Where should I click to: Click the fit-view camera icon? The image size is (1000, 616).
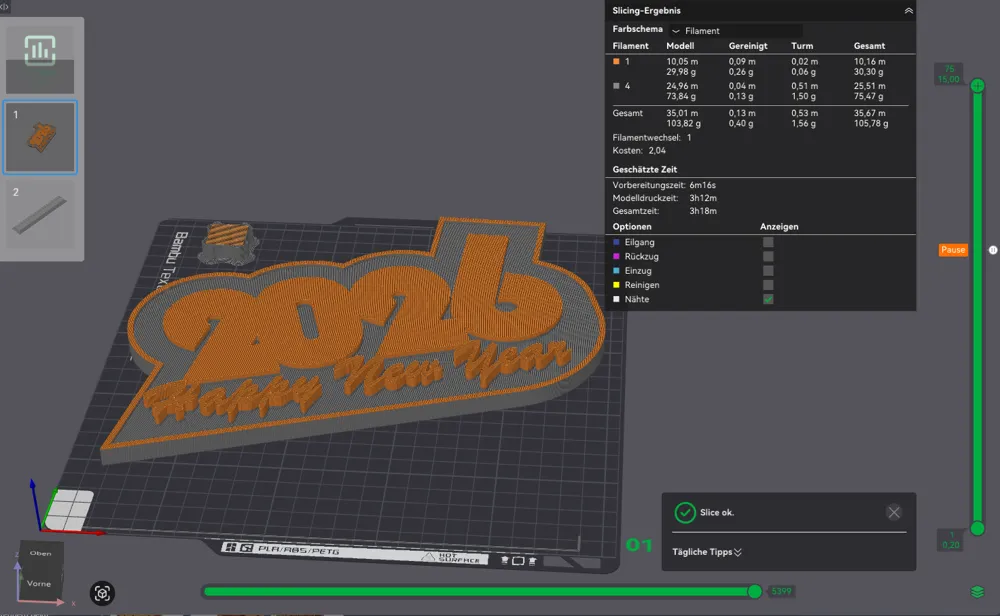102,593
